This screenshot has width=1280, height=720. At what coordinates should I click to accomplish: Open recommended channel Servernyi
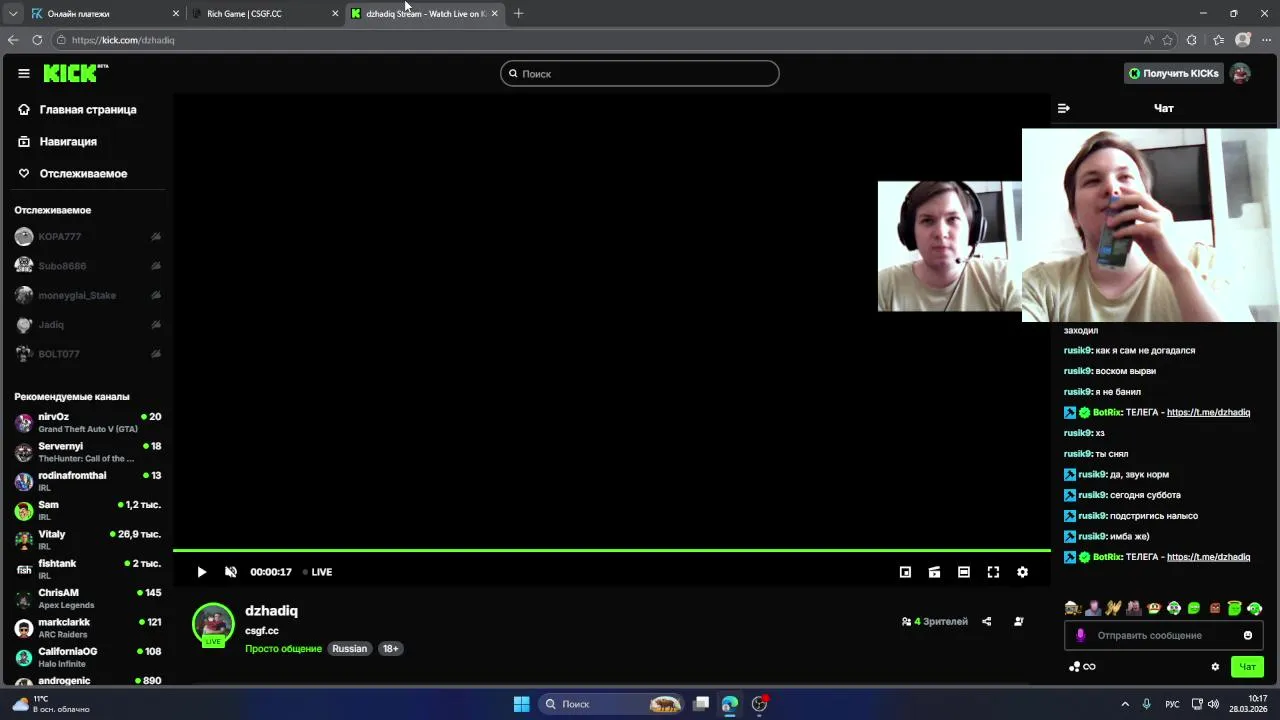[x=88, y=452]
